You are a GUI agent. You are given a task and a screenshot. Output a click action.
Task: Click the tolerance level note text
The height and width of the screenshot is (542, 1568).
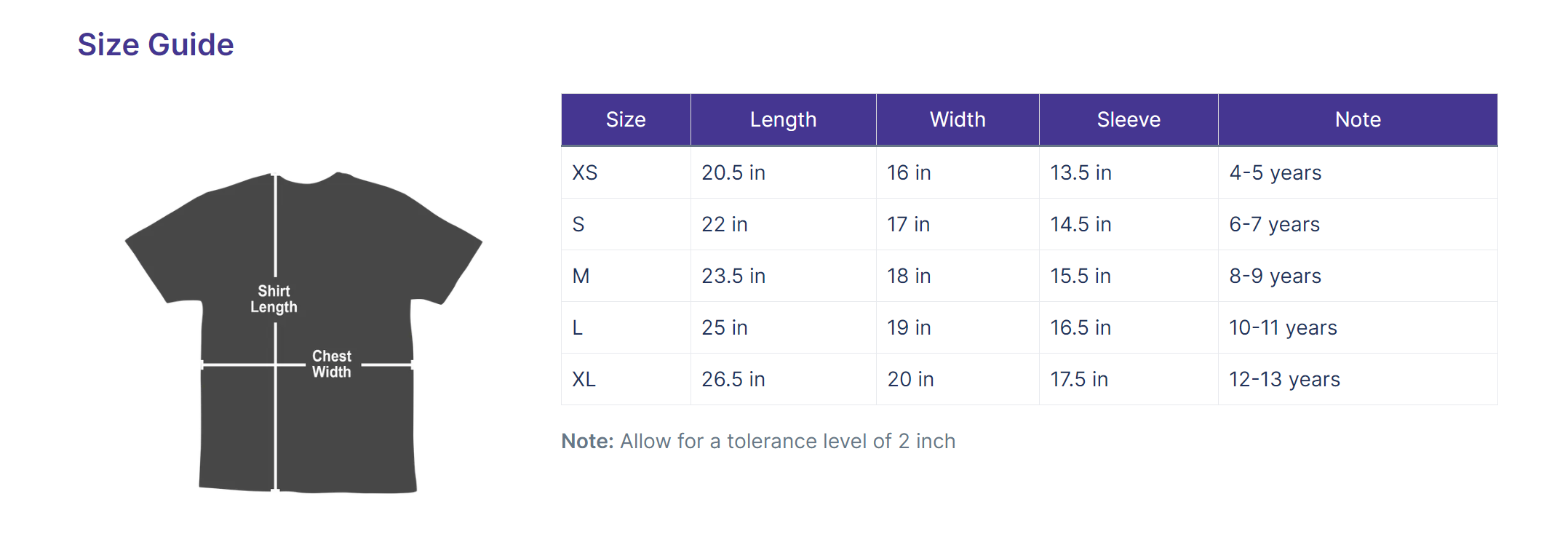pyautogui.click(x=758, y=441)
